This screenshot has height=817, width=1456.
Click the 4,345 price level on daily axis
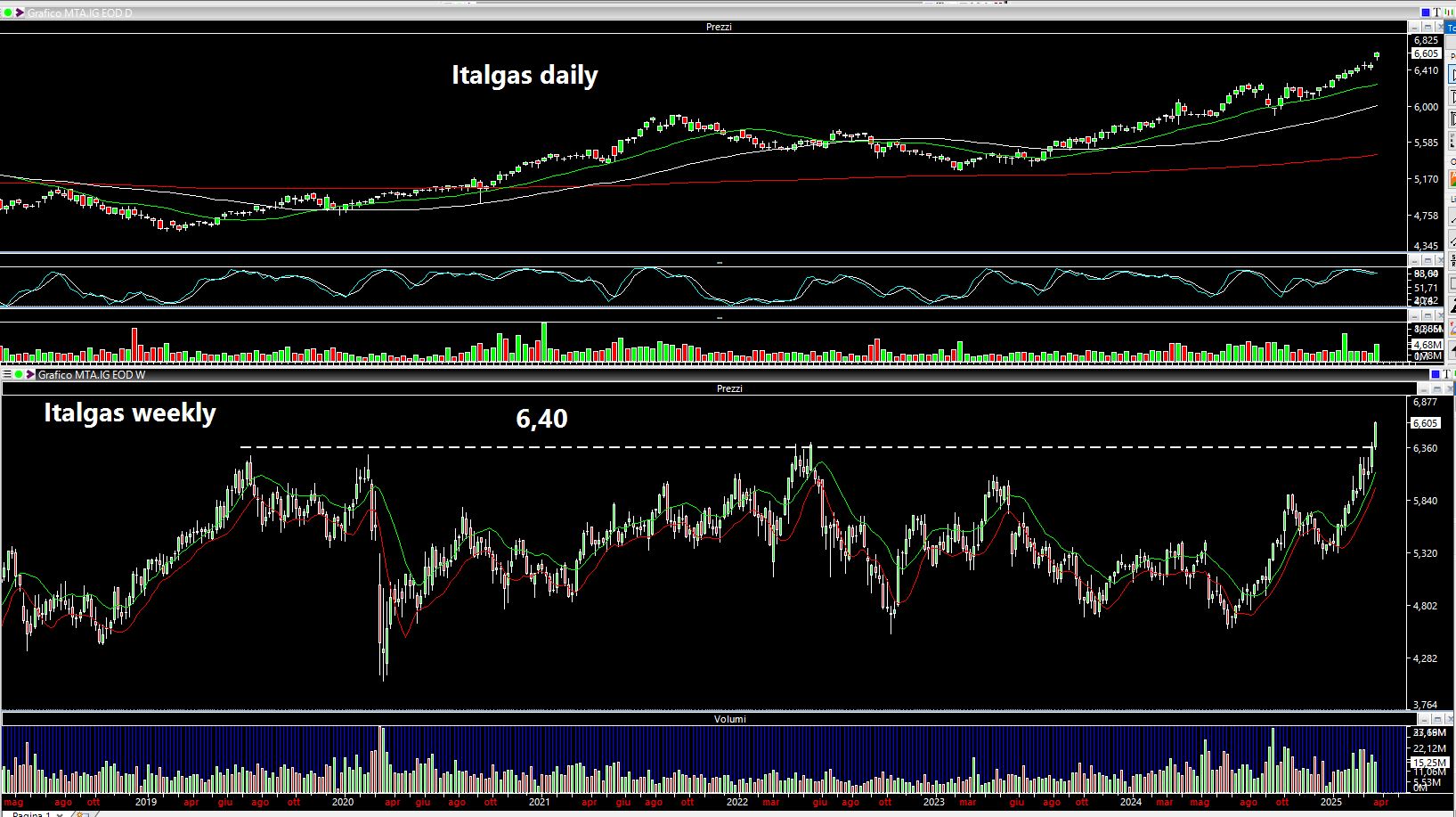tap(1426, 246)
